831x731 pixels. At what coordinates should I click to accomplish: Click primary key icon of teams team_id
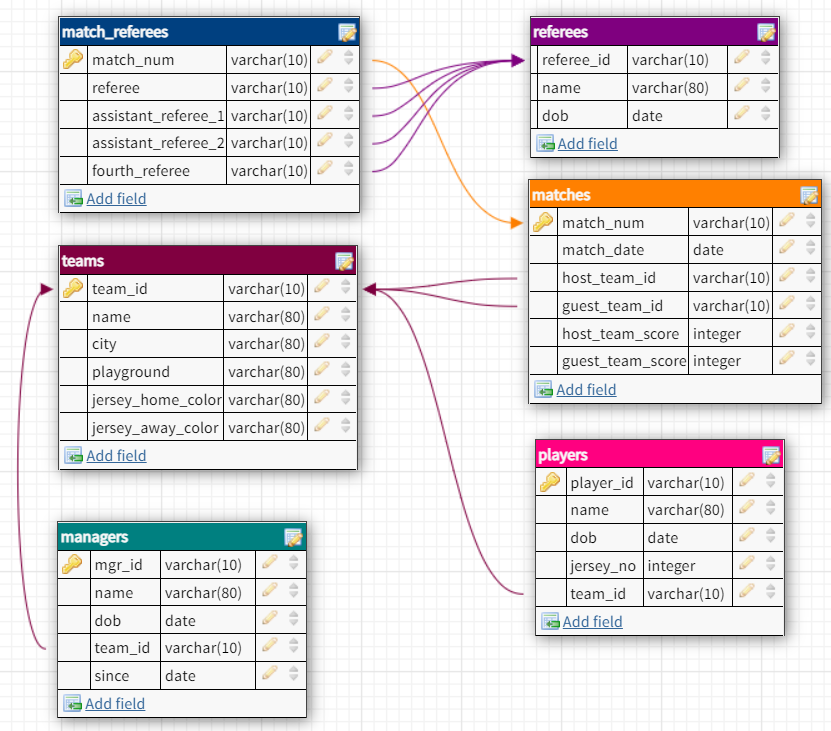[x=73, y=288]
